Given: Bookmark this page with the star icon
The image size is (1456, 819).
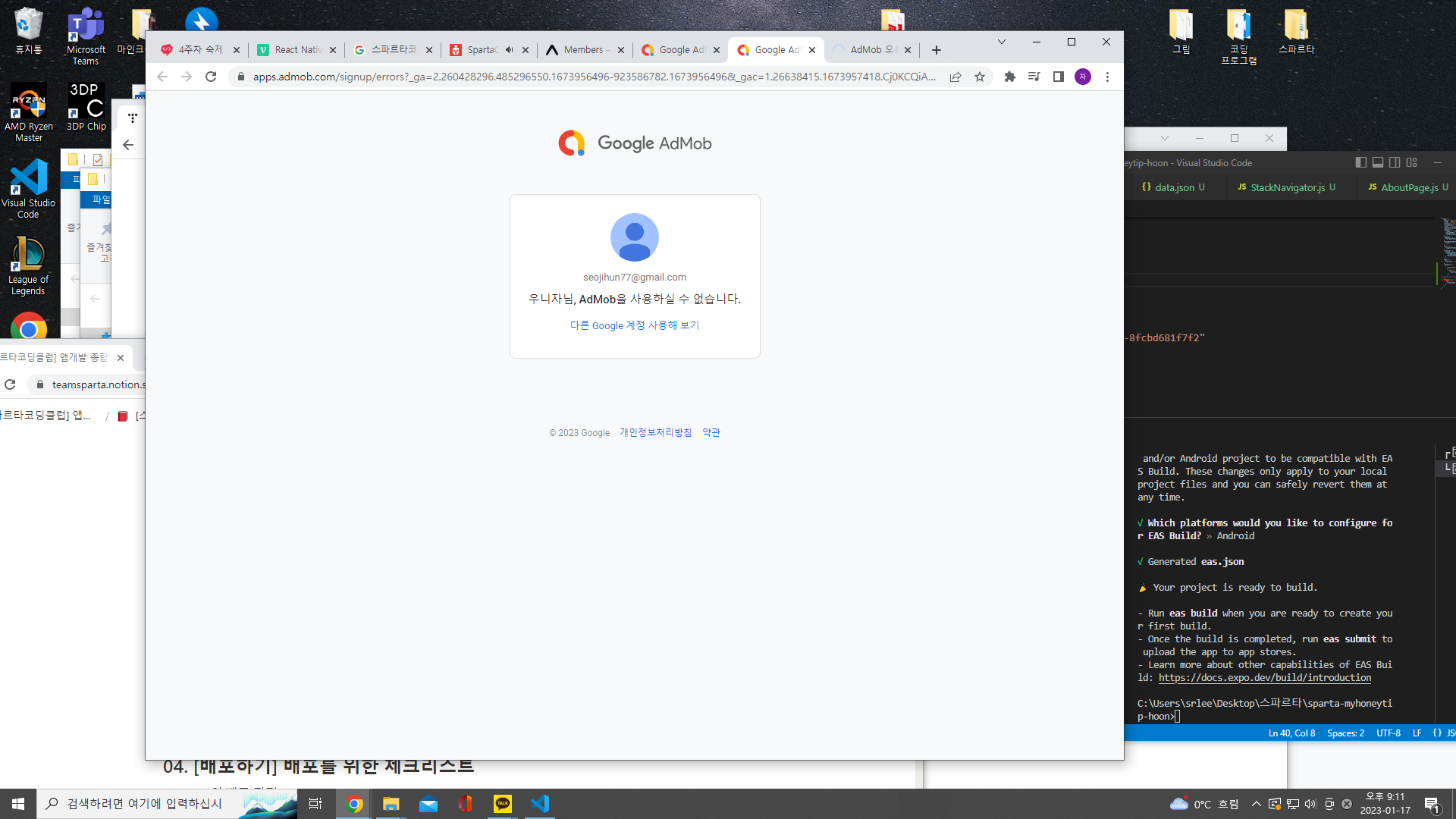Looking at the screenshot, I should point(980,77).
